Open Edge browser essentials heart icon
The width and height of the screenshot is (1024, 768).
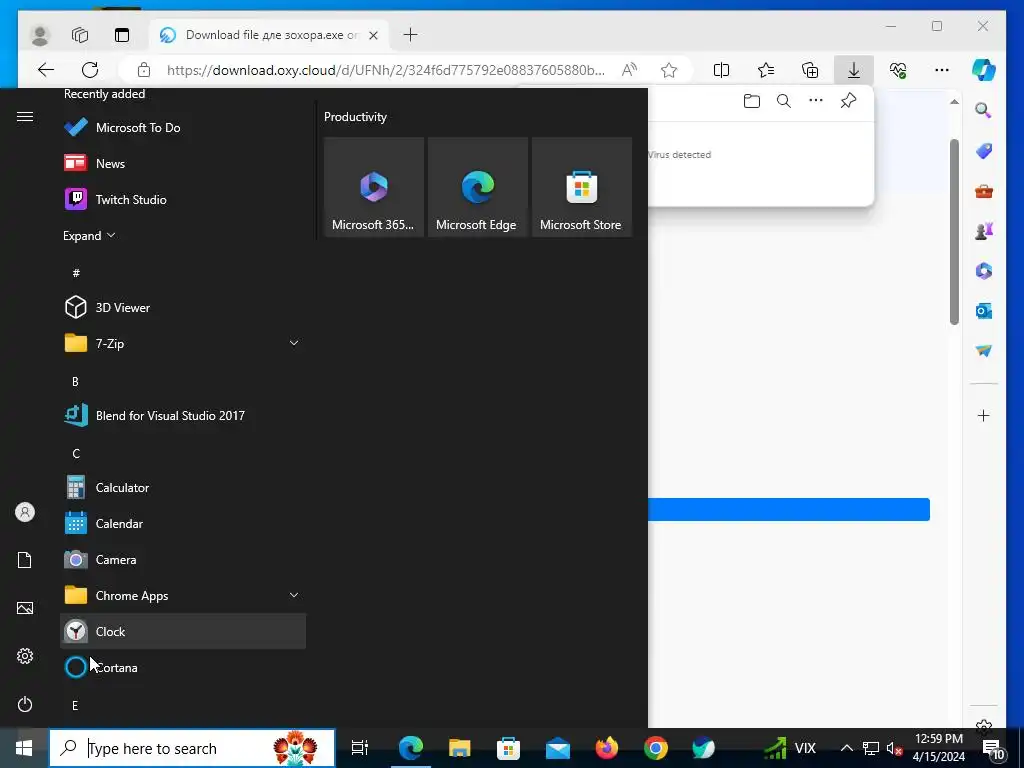click(x=898, y=70)
